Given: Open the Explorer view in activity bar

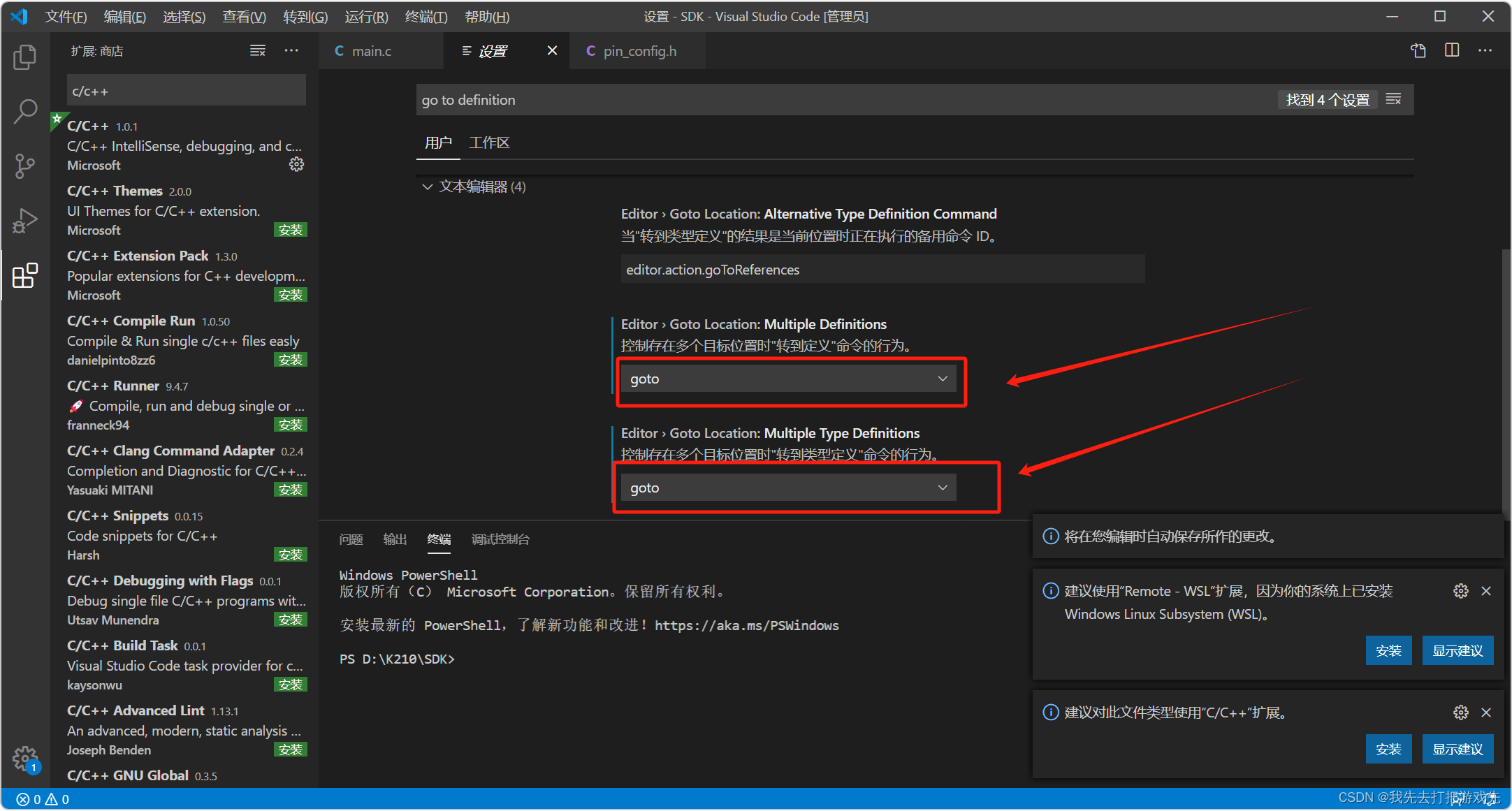Looking at the screenshot, I should click(25, 57).
